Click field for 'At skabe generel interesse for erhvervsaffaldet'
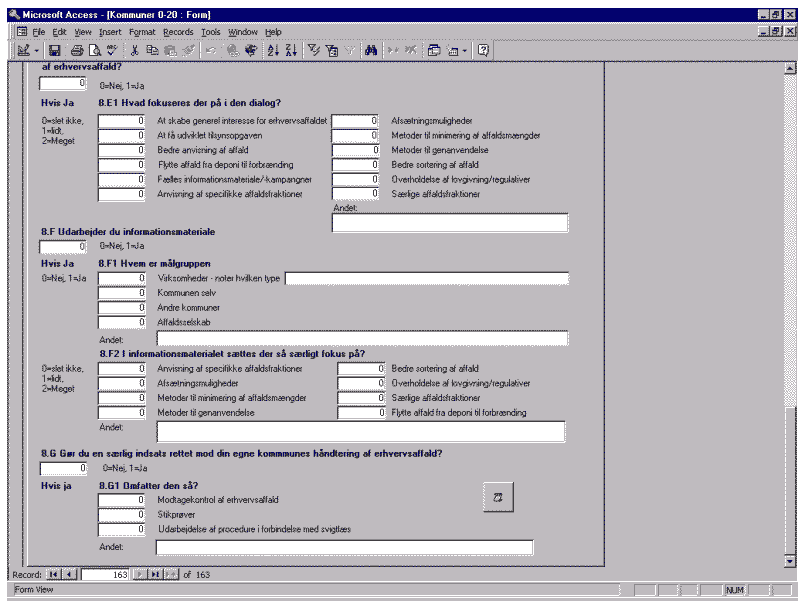The width and height of the screenshot is (806, 610). click(x=121, y=121)
